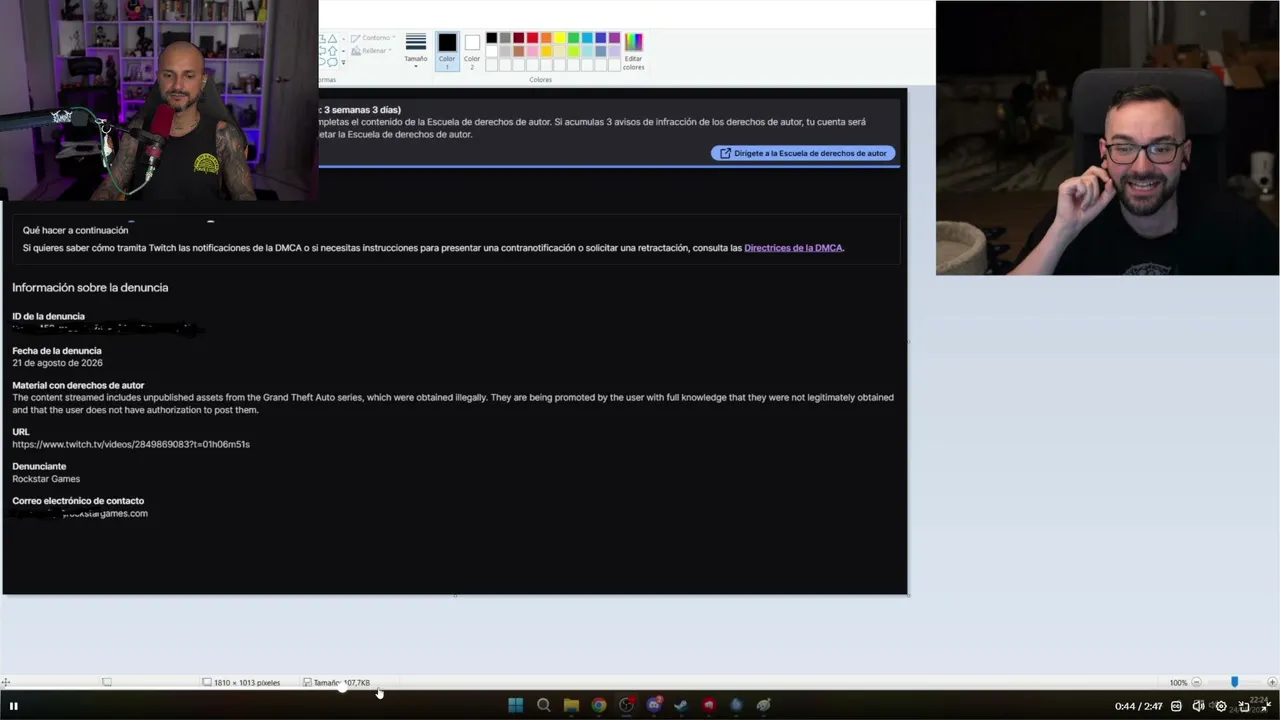
Task: Choose the pink palette color
Action: (532, 51)
